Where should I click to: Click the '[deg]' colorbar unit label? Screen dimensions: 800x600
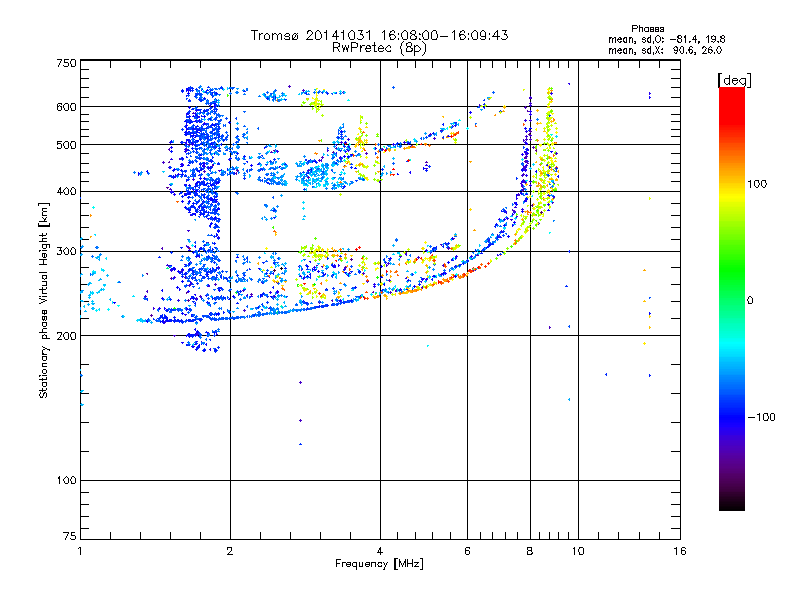[x=734, y=80]
